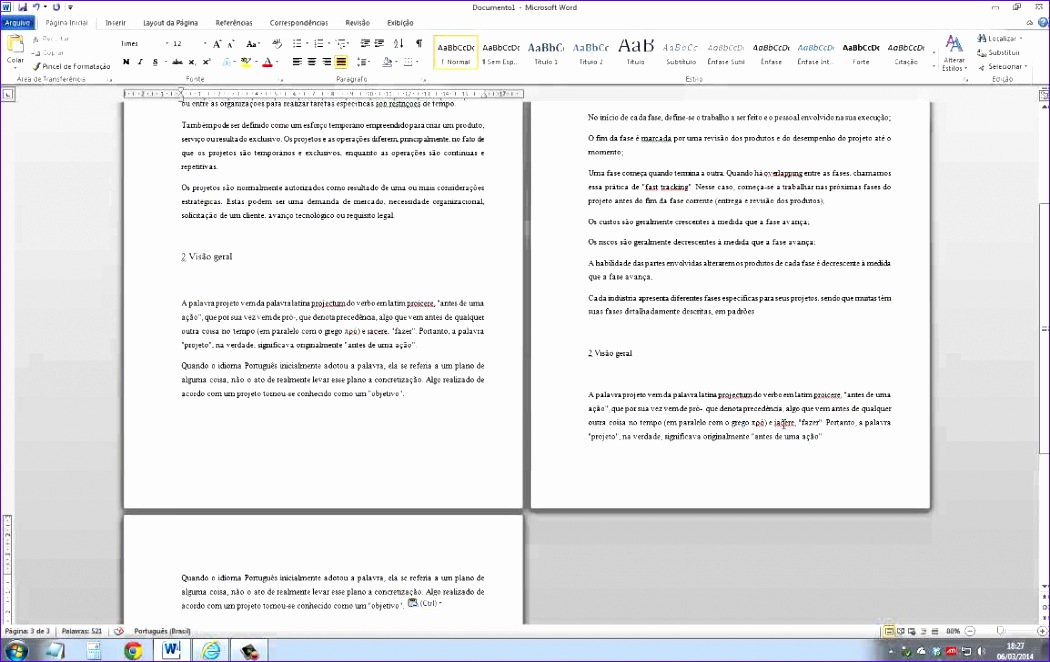This screenshot has height=662, width=1050.
Task: Click the borders icon
Action: (x=408, y=62)
